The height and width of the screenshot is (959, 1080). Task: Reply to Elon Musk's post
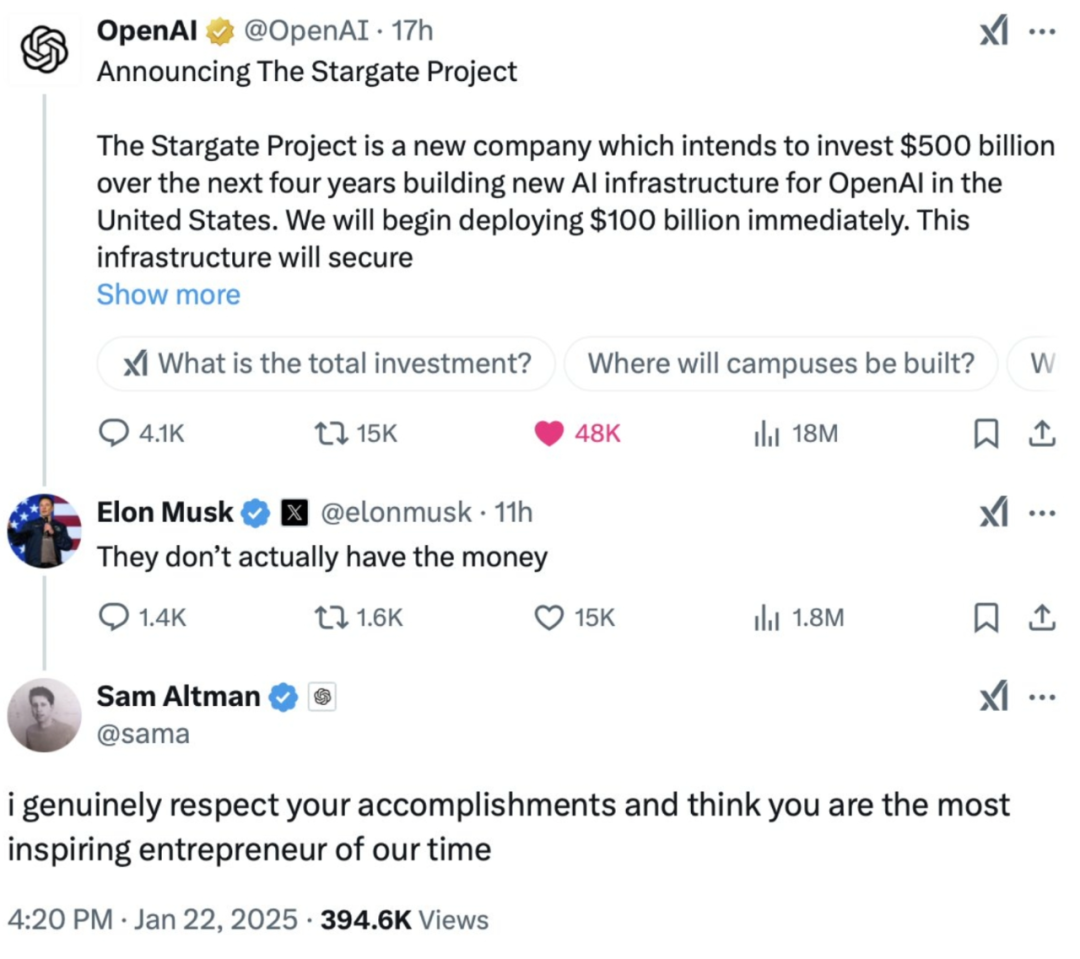pos(114,618)
